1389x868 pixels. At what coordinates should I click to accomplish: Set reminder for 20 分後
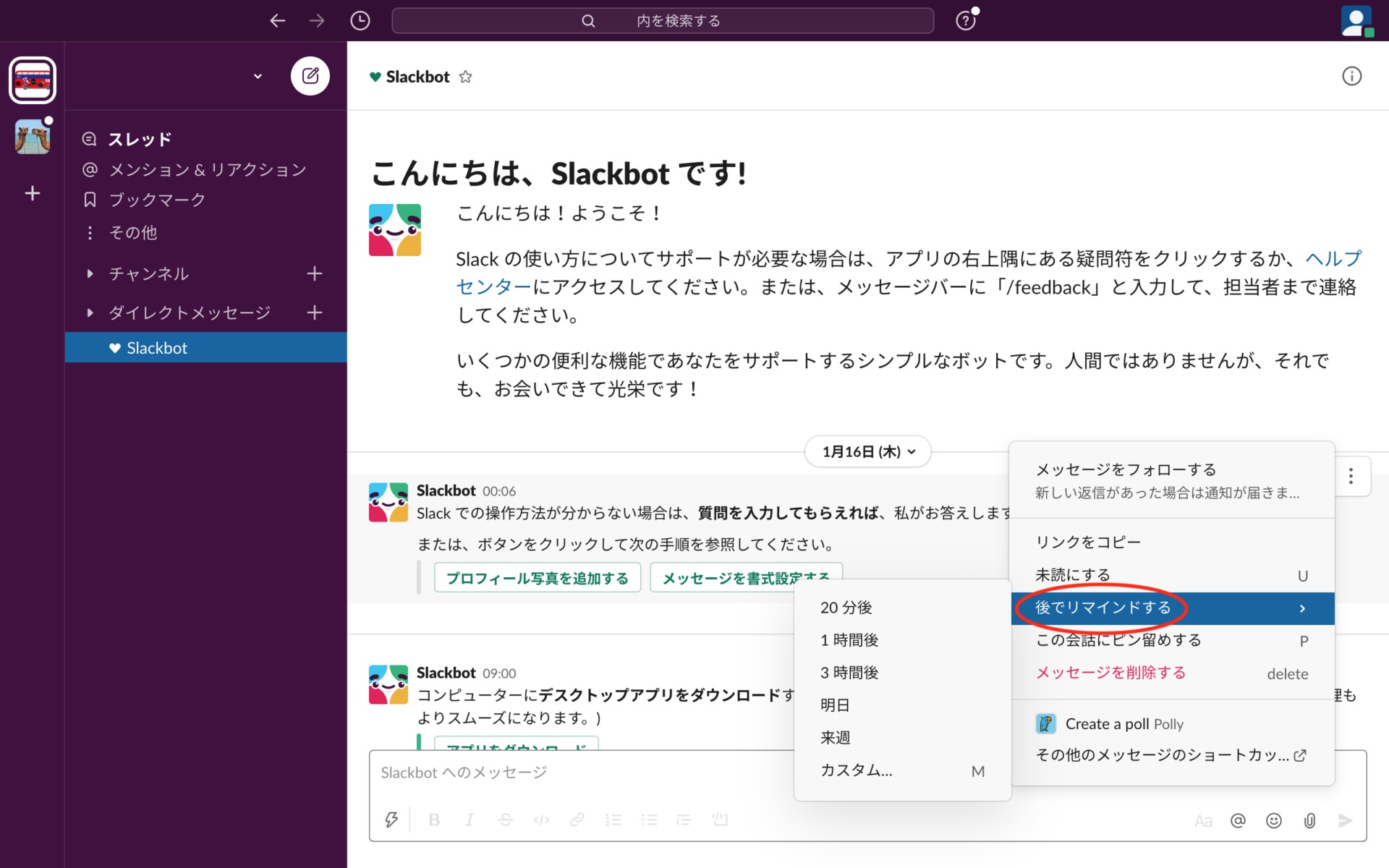902,608
